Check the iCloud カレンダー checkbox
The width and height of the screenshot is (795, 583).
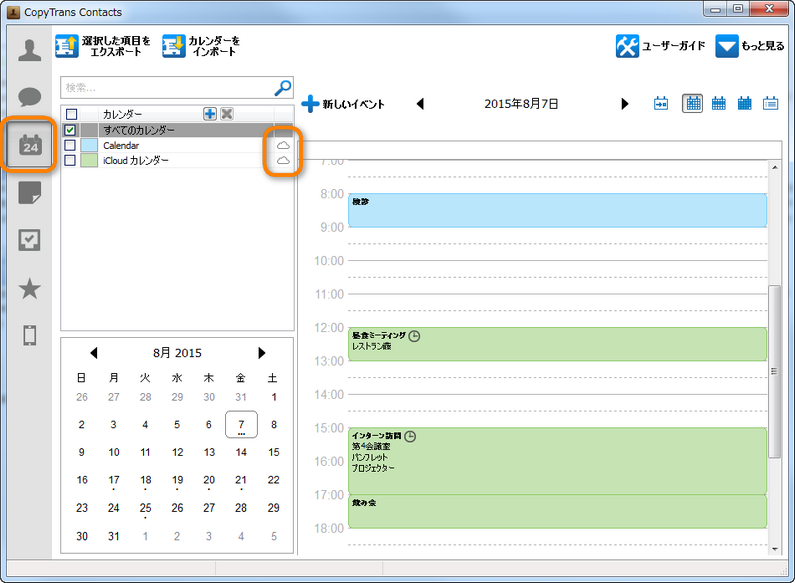(x=70, y=160)
